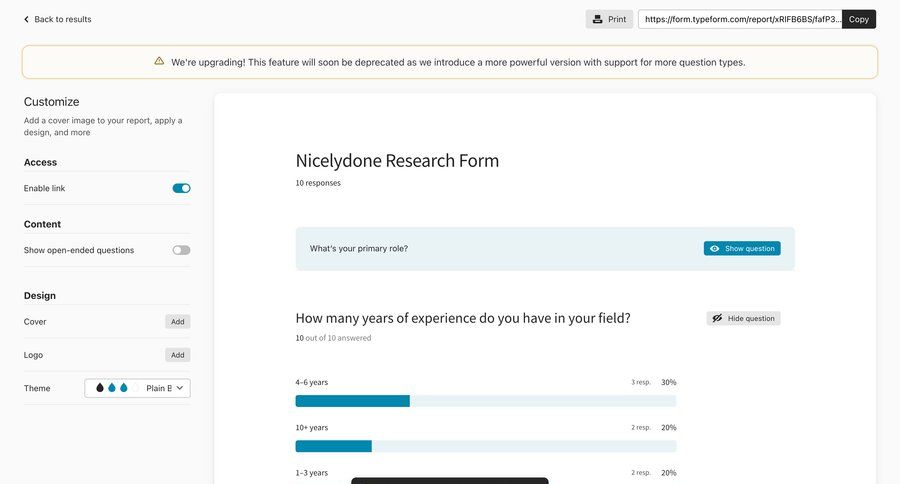
Task: Turn on Show open-ended questions toggle
Action: (x=181, y=250)
